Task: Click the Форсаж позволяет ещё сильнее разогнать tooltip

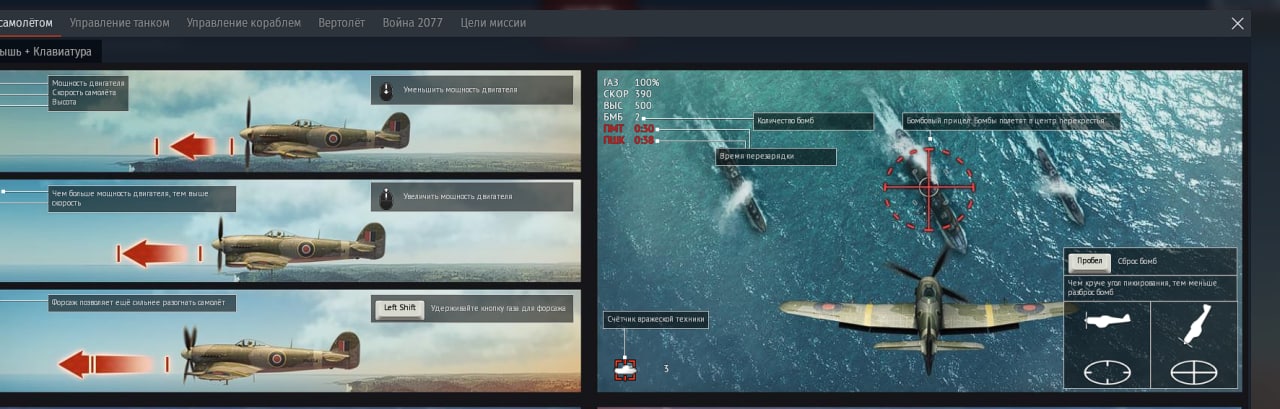Action: (x=141, y=302)
